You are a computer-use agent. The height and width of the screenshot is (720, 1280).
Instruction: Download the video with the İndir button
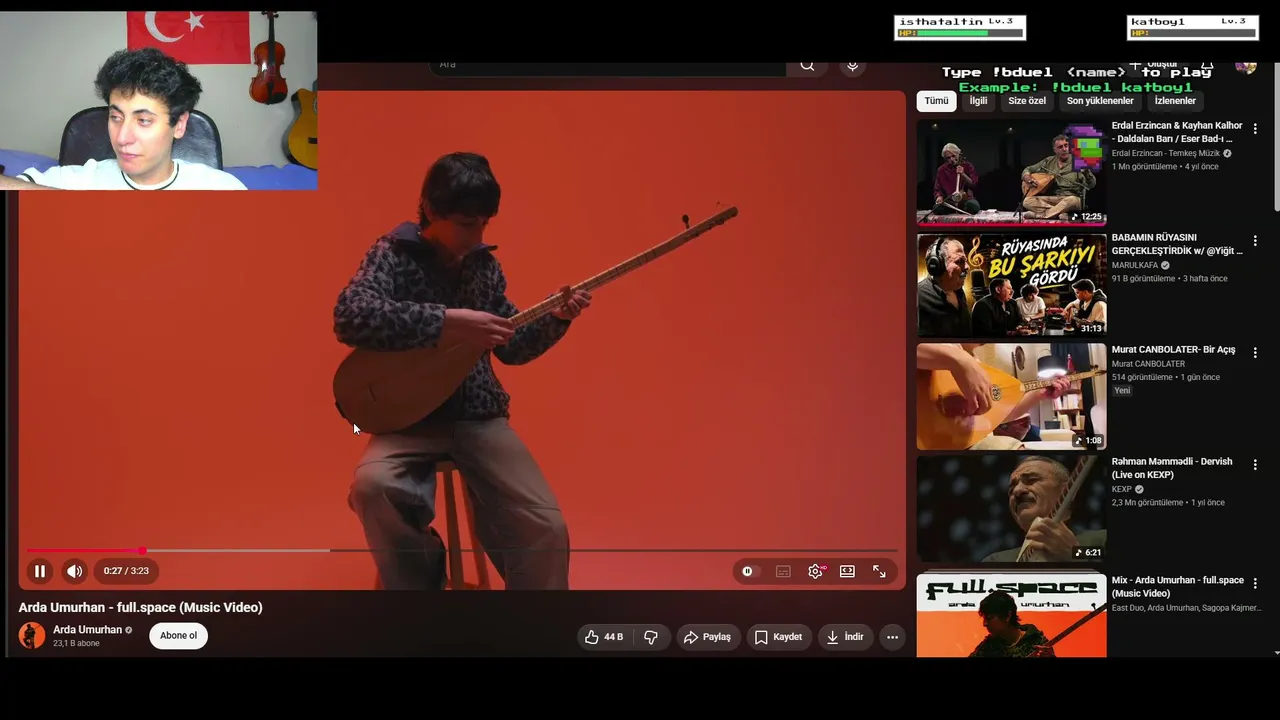[845, 637]
